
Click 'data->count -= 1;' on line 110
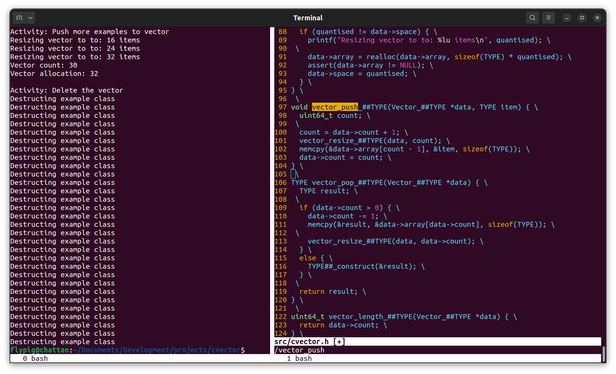pyautogui.click(x=343, y=216)
